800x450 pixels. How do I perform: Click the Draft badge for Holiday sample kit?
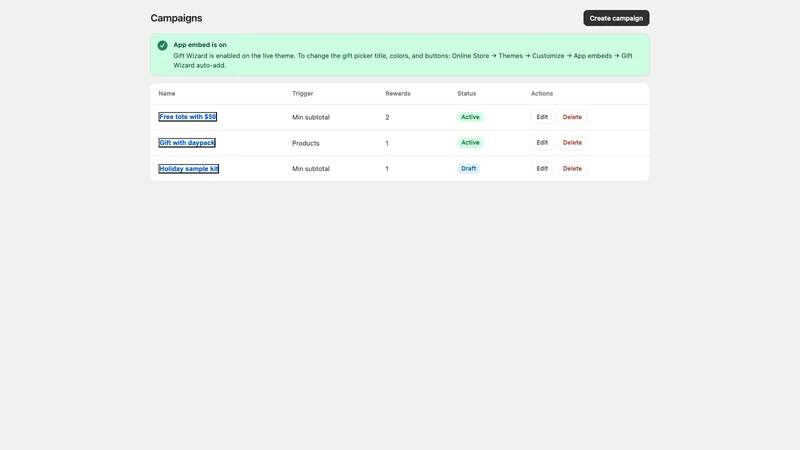pos(468,168)
